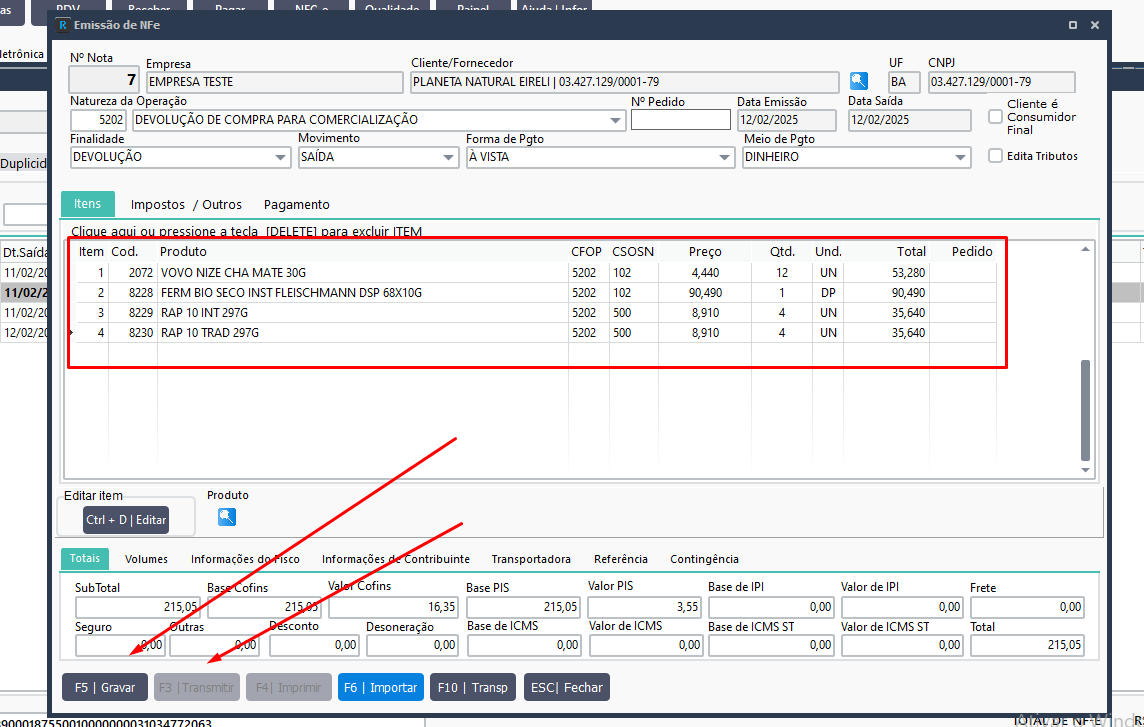This screenshot has height=727, width=1144.
Task: Open the Impostos / Outros tab
Action: click(x=186, y=204)
